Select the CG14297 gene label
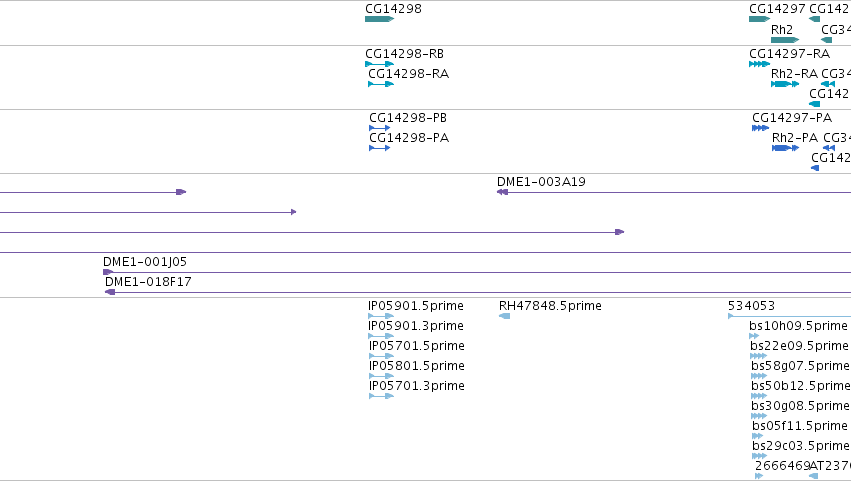The width and height of the screenshot is (851, 481). tap(777, 9)
